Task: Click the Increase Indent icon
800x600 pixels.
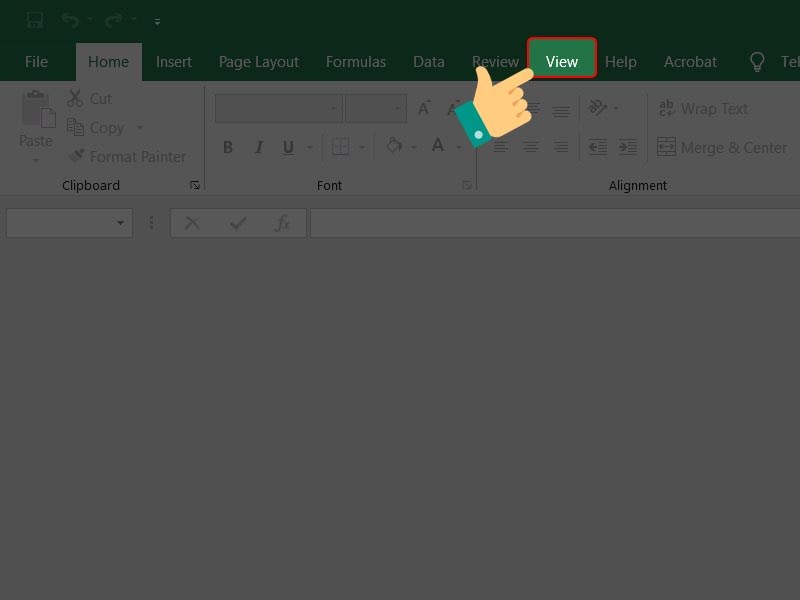Action: 628,147
